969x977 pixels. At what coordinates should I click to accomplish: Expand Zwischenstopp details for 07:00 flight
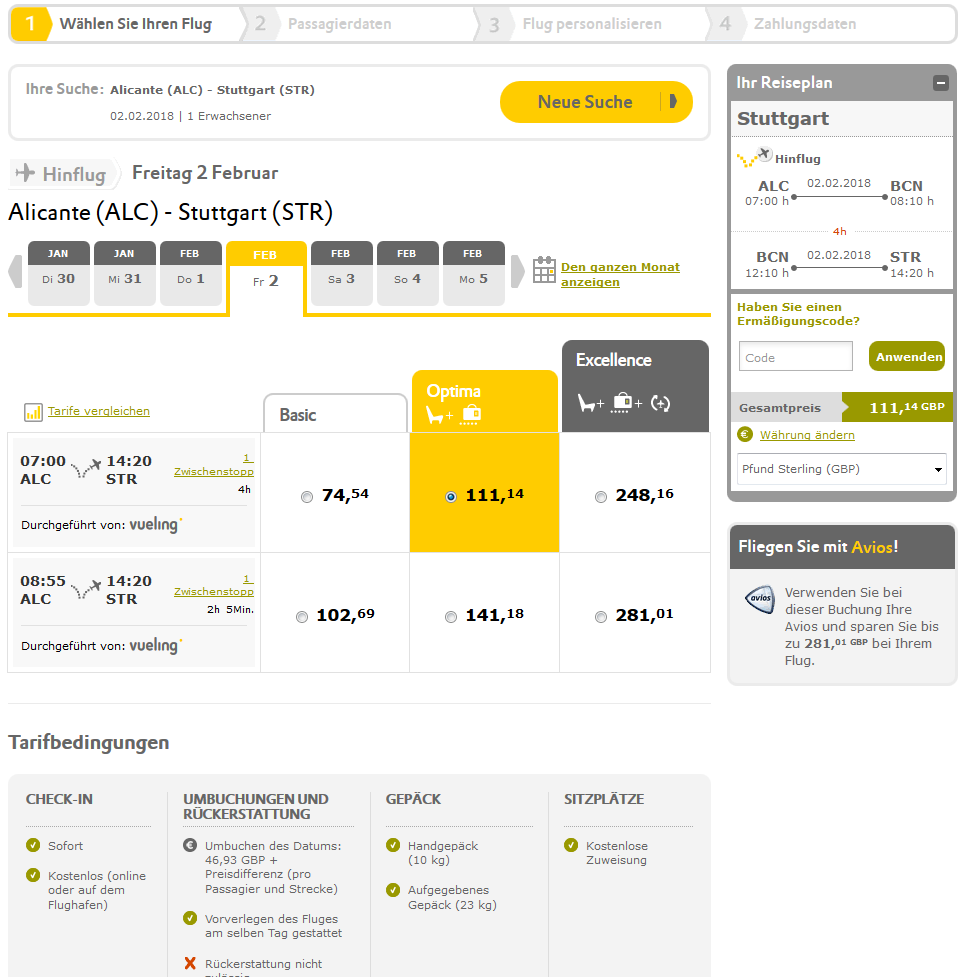click(x=214, y=471)
